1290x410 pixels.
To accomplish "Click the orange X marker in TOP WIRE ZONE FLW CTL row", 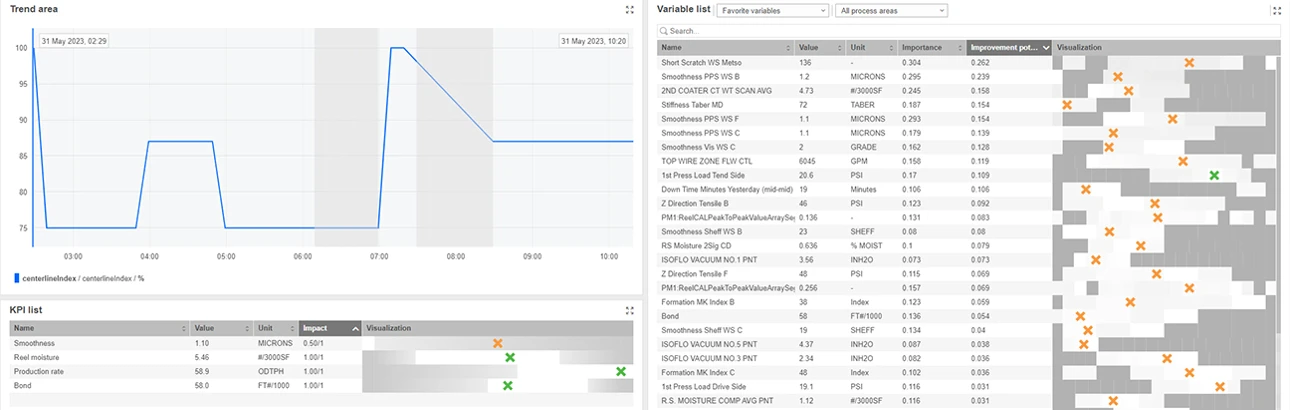I will pos(1183,160).
